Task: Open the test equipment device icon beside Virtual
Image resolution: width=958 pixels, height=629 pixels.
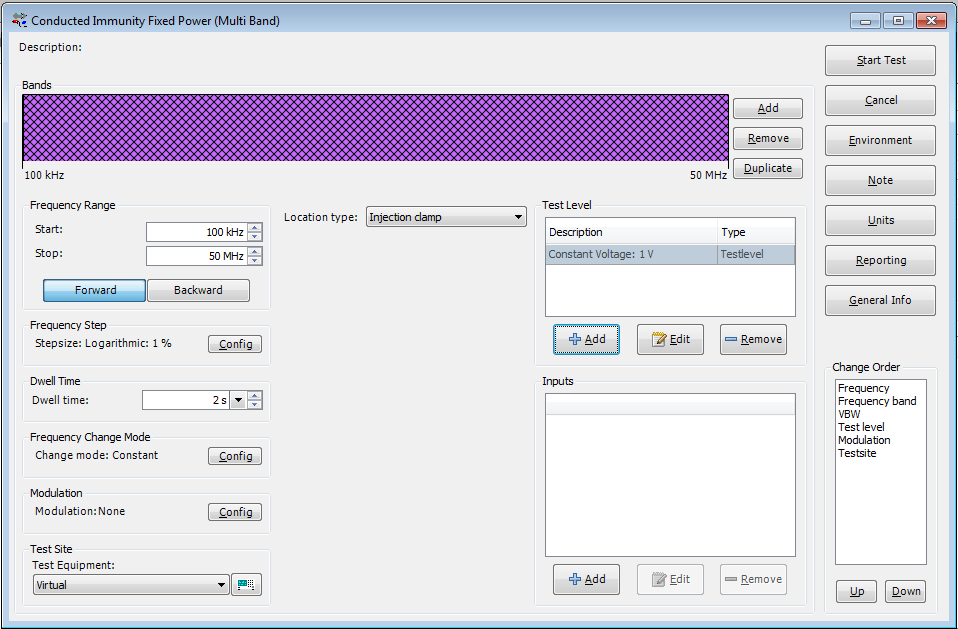Action: (247, 584)
